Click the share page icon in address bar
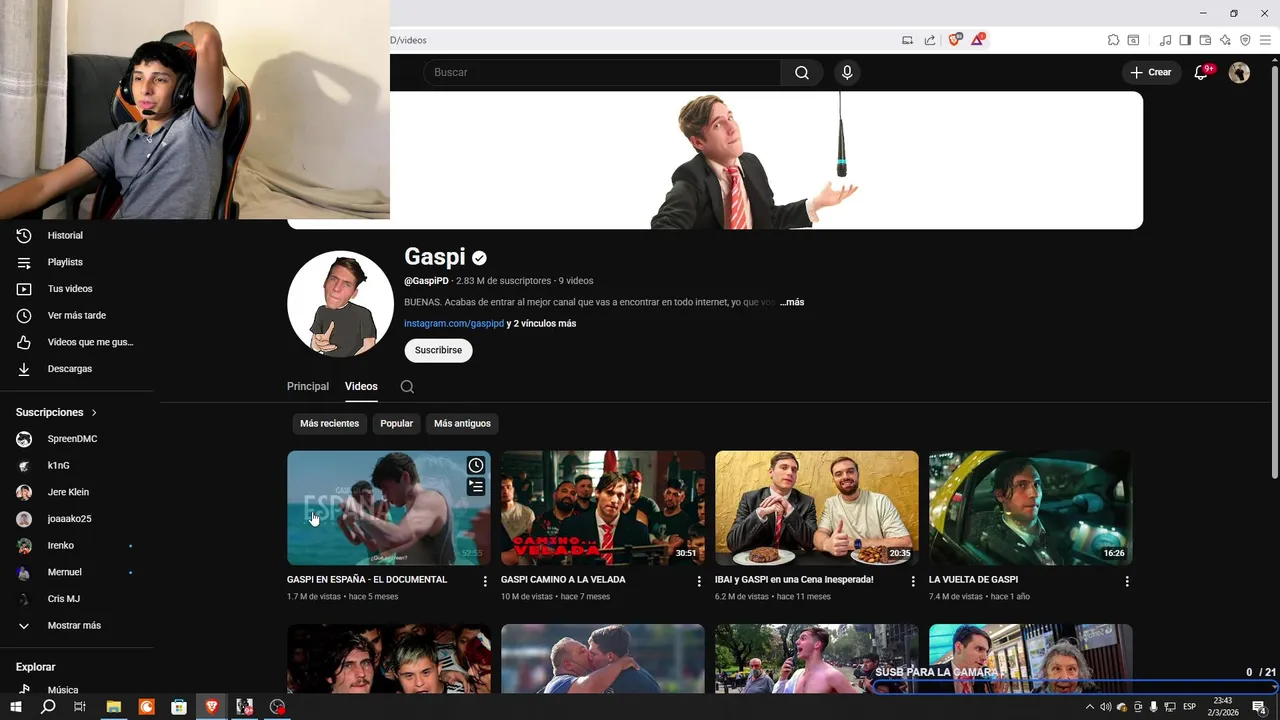The image size is (1280, 720). point(930,40)
